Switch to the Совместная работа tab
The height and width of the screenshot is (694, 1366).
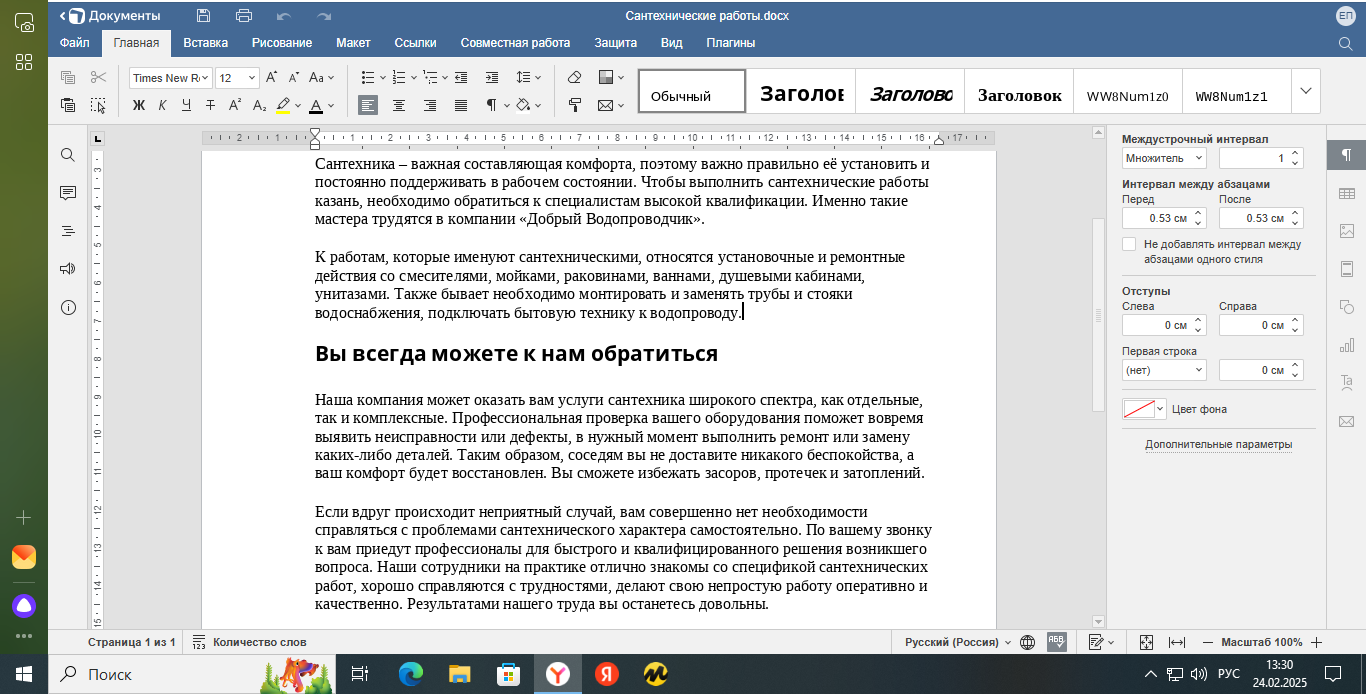[x=515, y=43]
